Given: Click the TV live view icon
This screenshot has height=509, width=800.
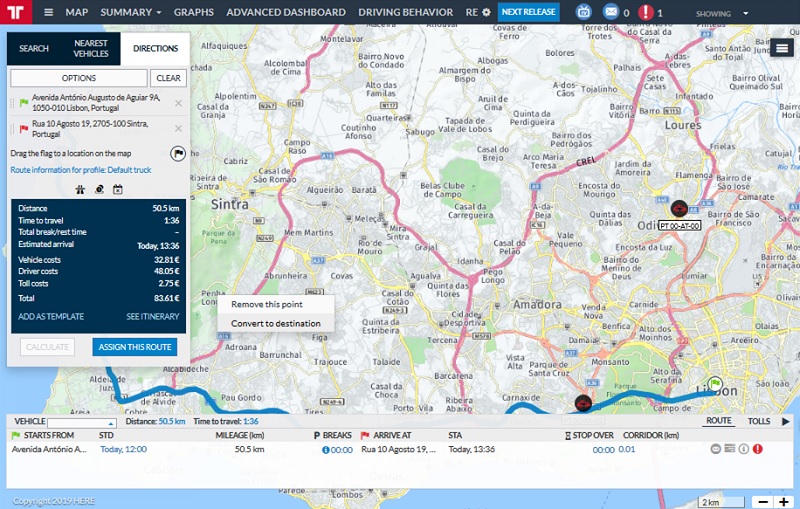Looking at the screenshot, I should (x=584, y=13).
